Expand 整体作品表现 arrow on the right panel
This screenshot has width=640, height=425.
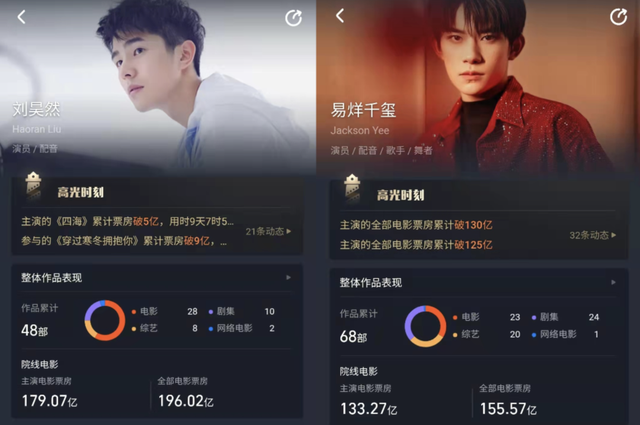coord(613,282)
